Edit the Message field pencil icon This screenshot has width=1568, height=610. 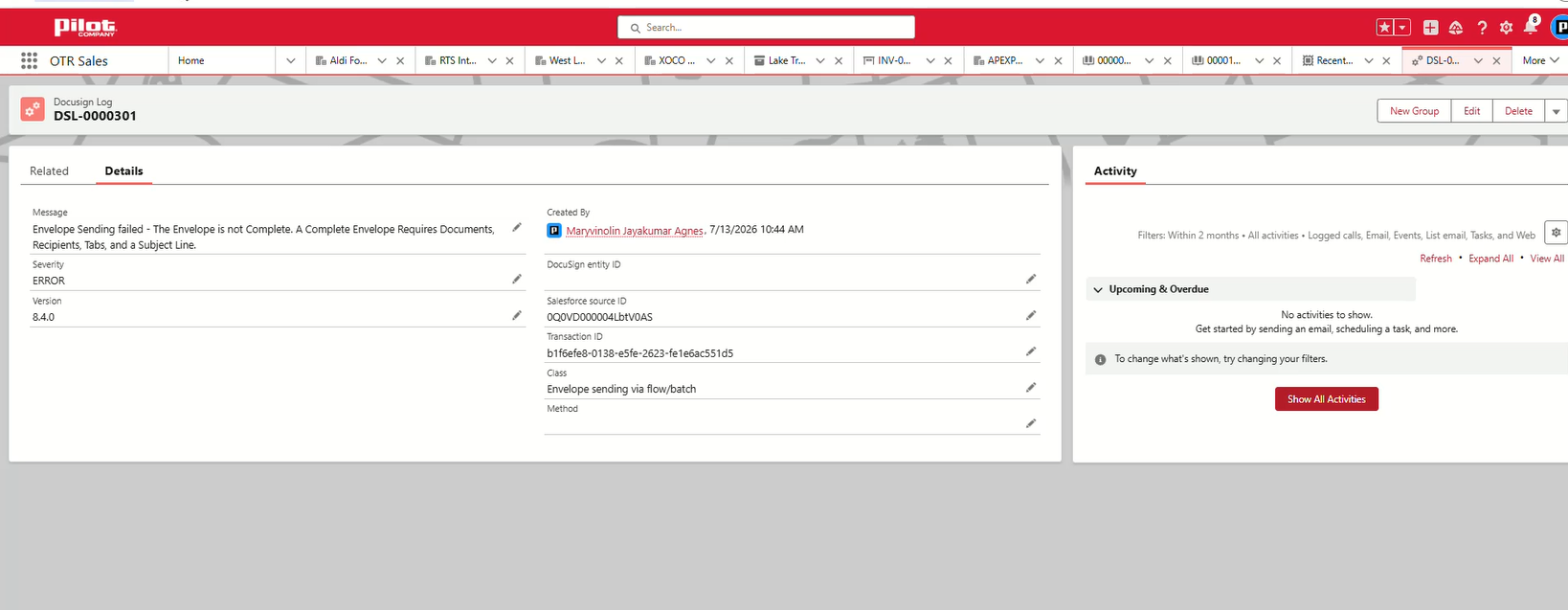[517, 228]
